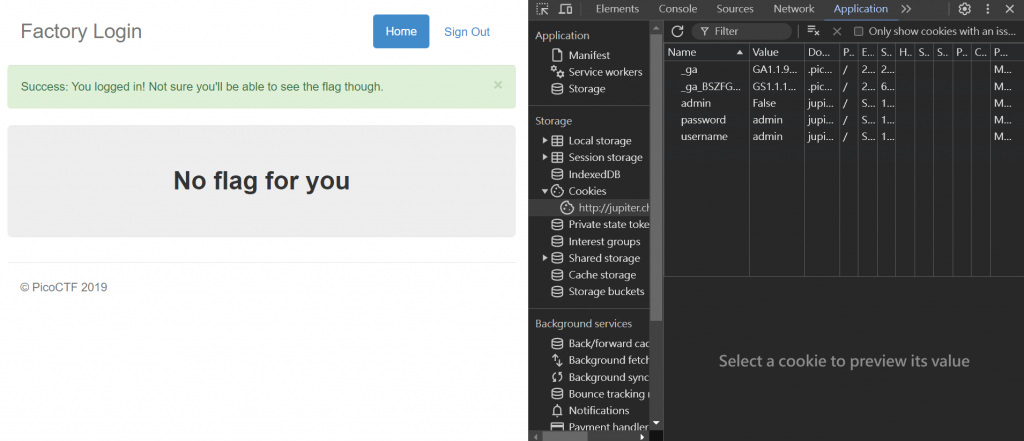This screenshot has width=1024, height=441.
Task: Click the GS1.1.1 value cell
Action: [x=776, y=86]
